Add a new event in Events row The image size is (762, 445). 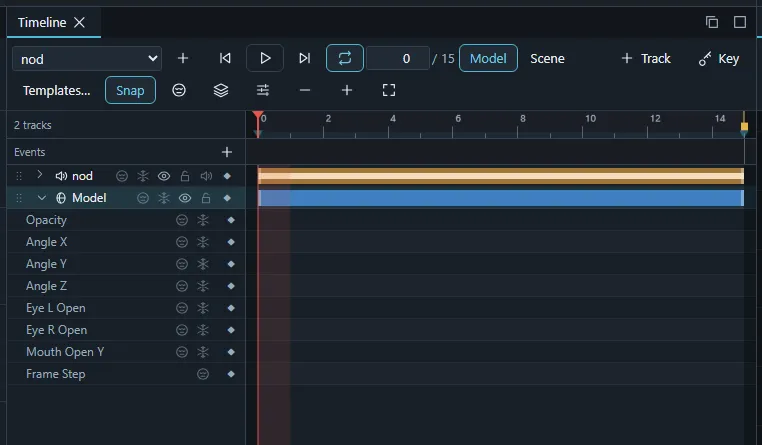pos(226,152)
